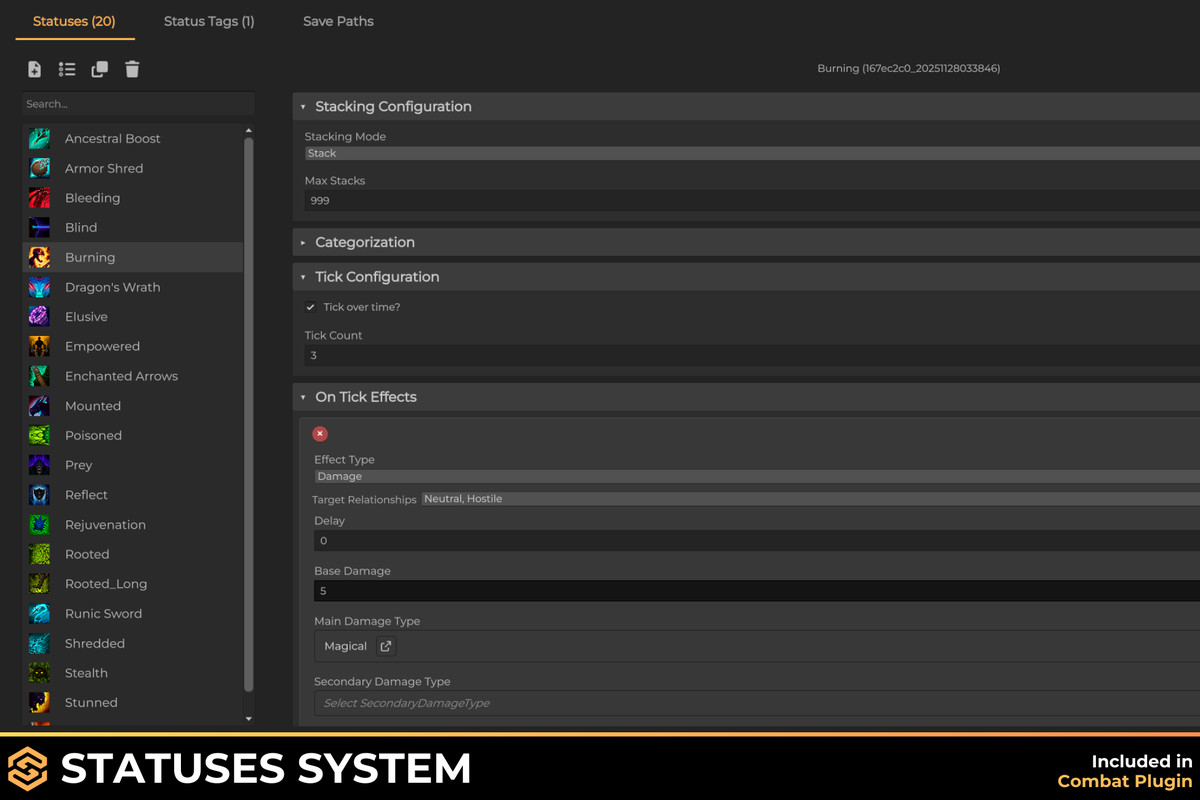Click the Dragon's Wrath status icon
This screenshot has height=800, width=1200.
[x=41, y=287]
